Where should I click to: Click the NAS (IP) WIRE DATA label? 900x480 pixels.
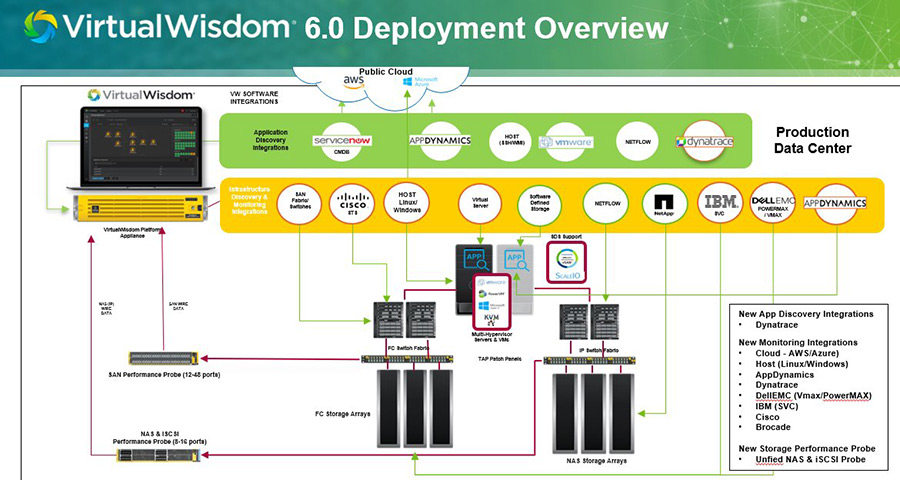[106, 308]
